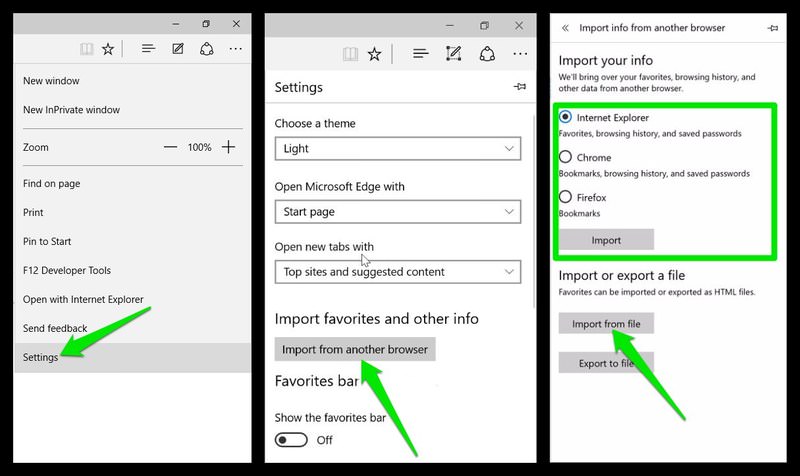This screenshot has height=476, width=800.
Task: Click the Import button
Action: coord(606,240)
